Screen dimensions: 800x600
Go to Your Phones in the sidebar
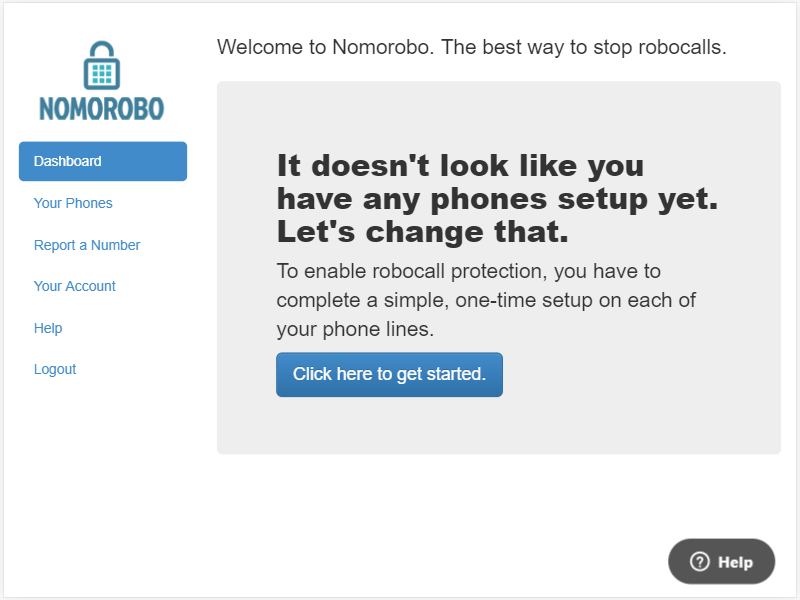click(x=73, y=203)
